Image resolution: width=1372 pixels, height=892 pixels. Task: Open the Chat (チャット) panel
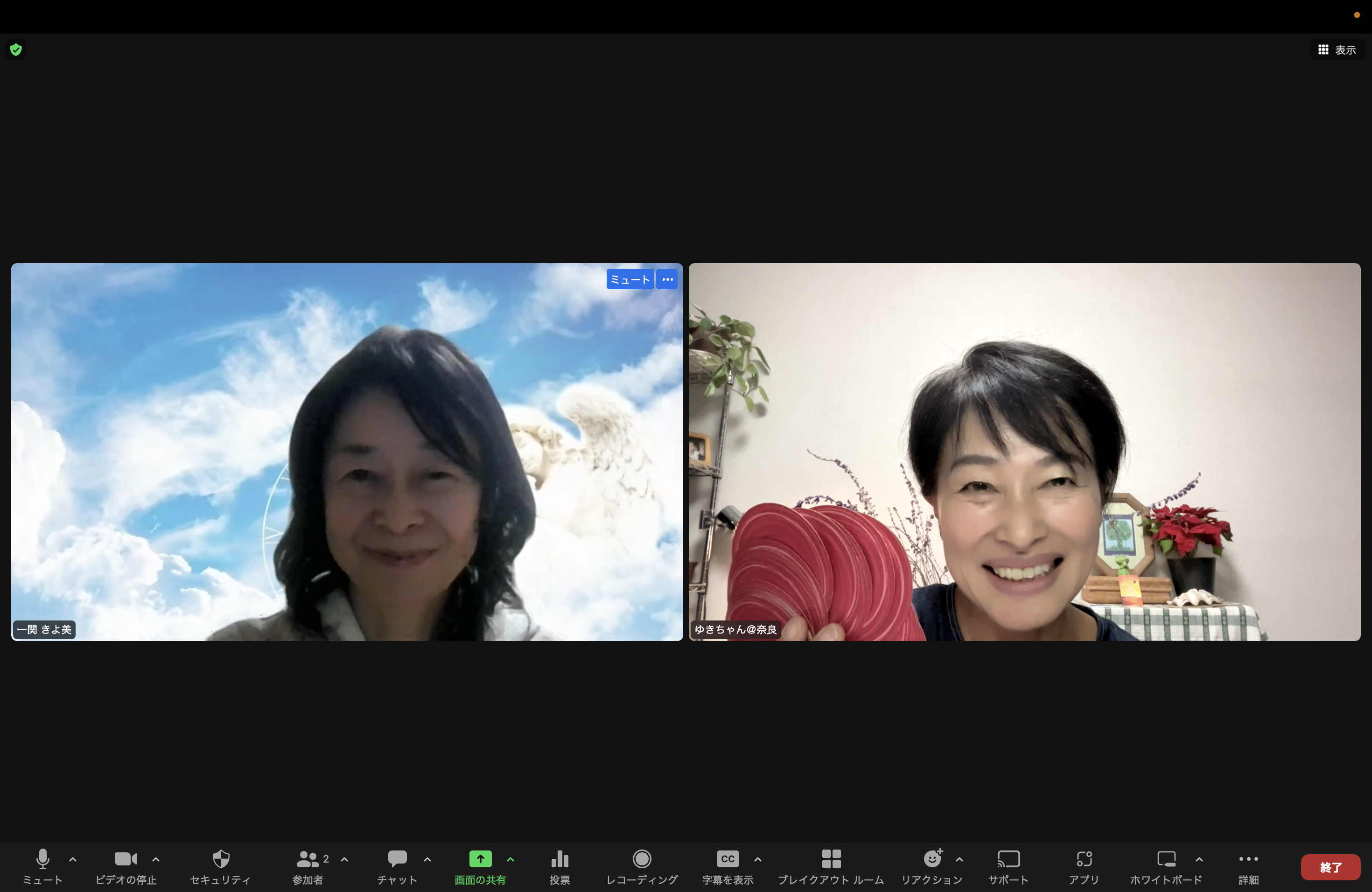397,859
